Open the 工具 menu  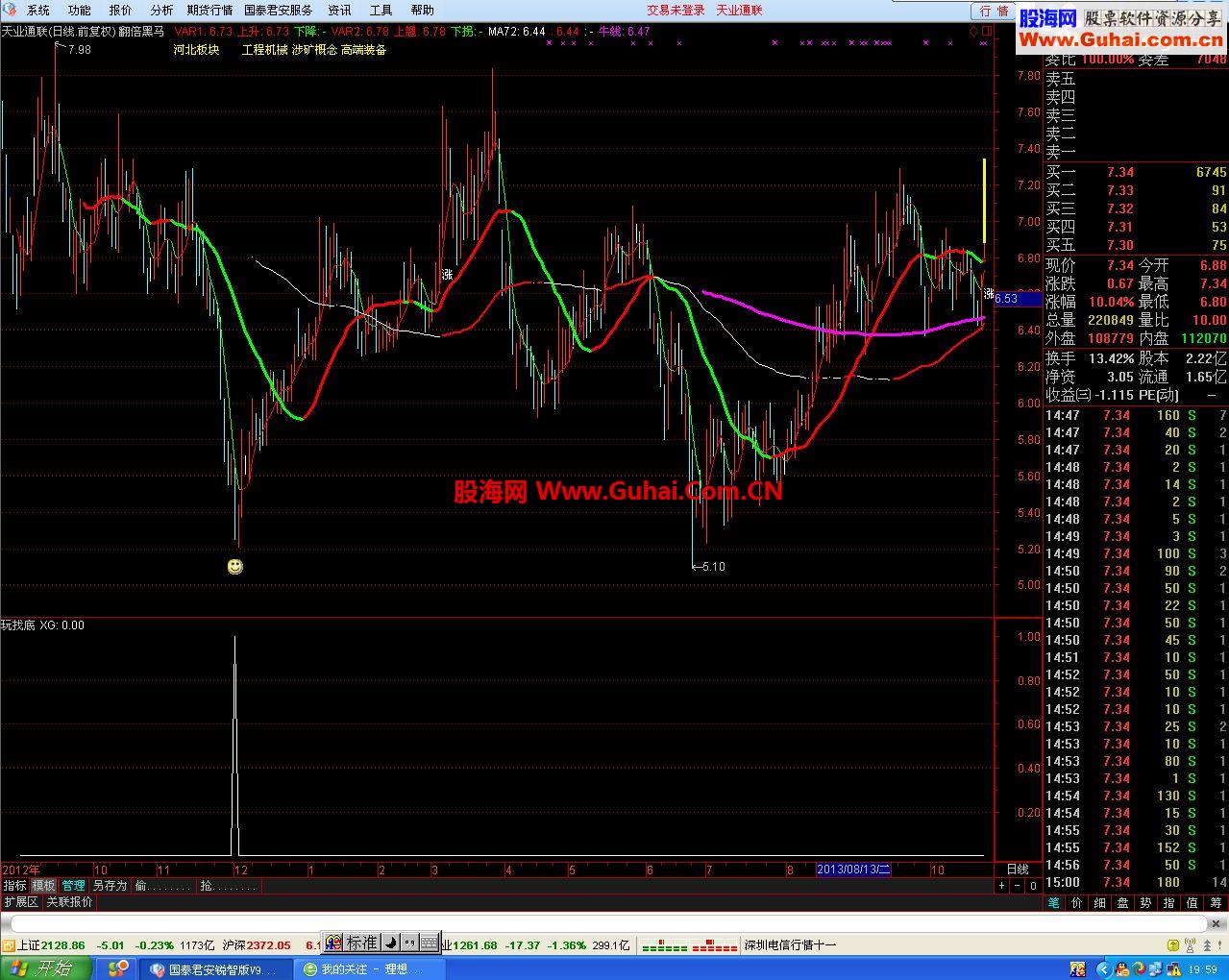coord(381,10)
